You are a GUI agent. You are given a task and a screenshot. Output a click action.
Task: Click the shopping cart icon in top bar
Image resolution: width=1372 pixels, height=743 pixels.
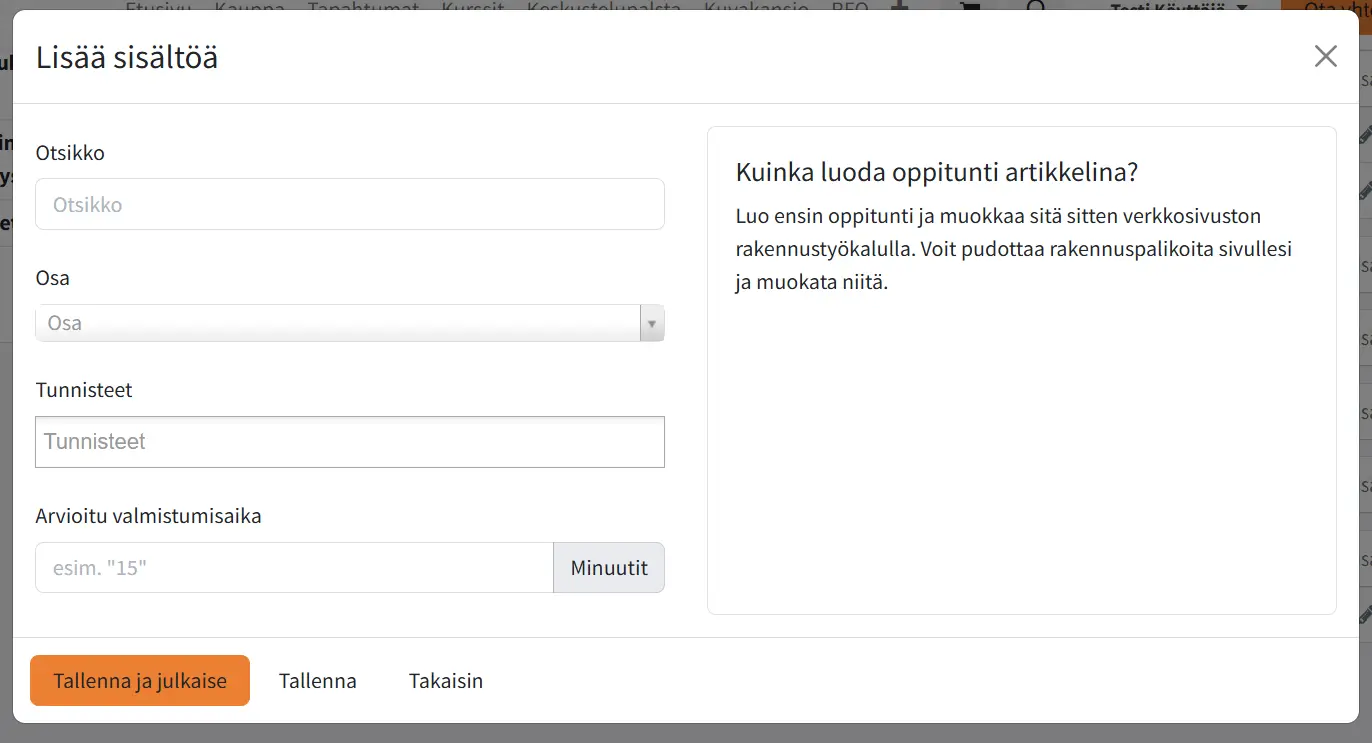tap(968, 6)
